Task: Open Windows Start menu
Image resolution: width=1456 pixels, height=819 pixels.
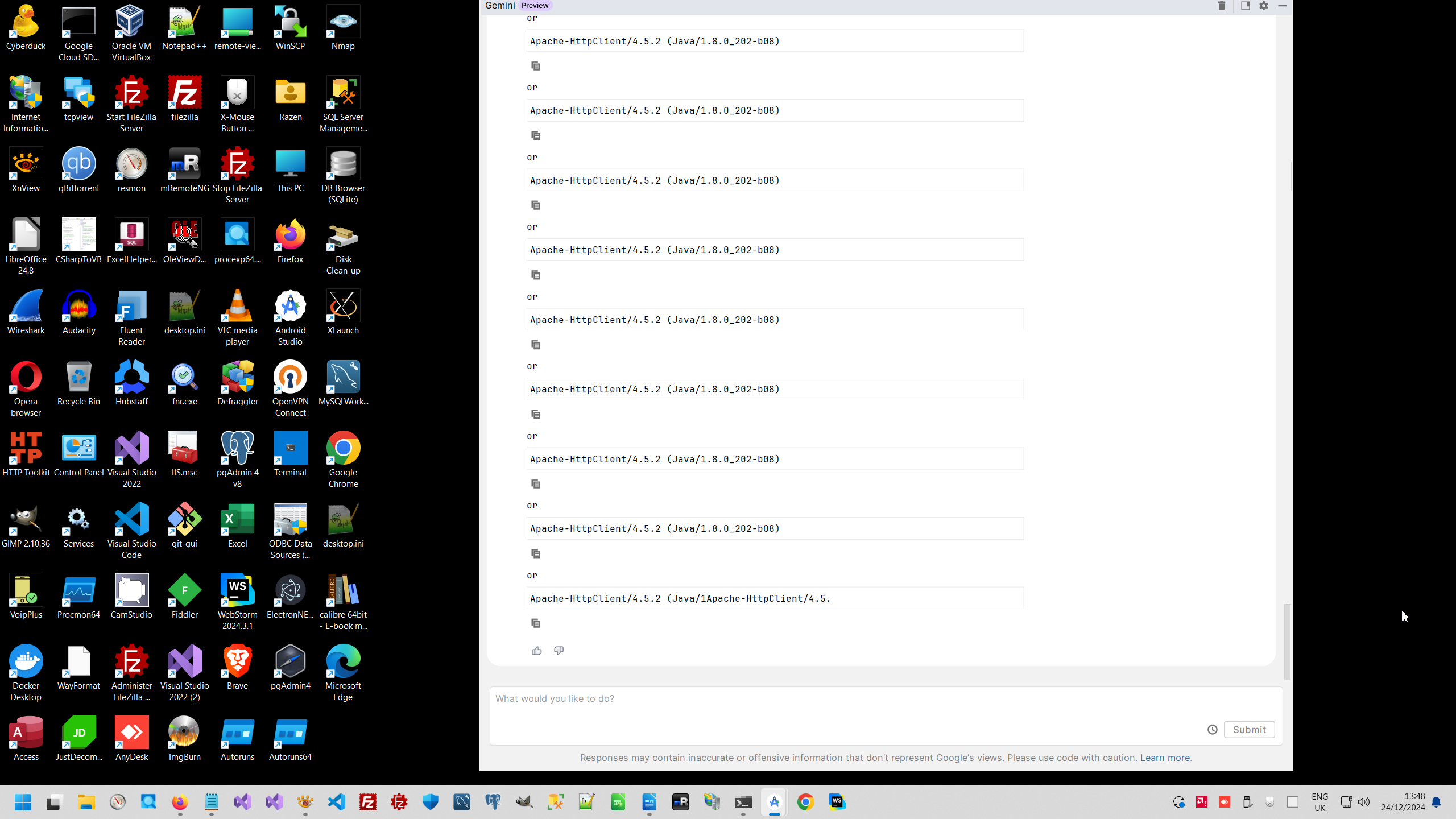Action: pyautogui.click(x=23, y=802)
